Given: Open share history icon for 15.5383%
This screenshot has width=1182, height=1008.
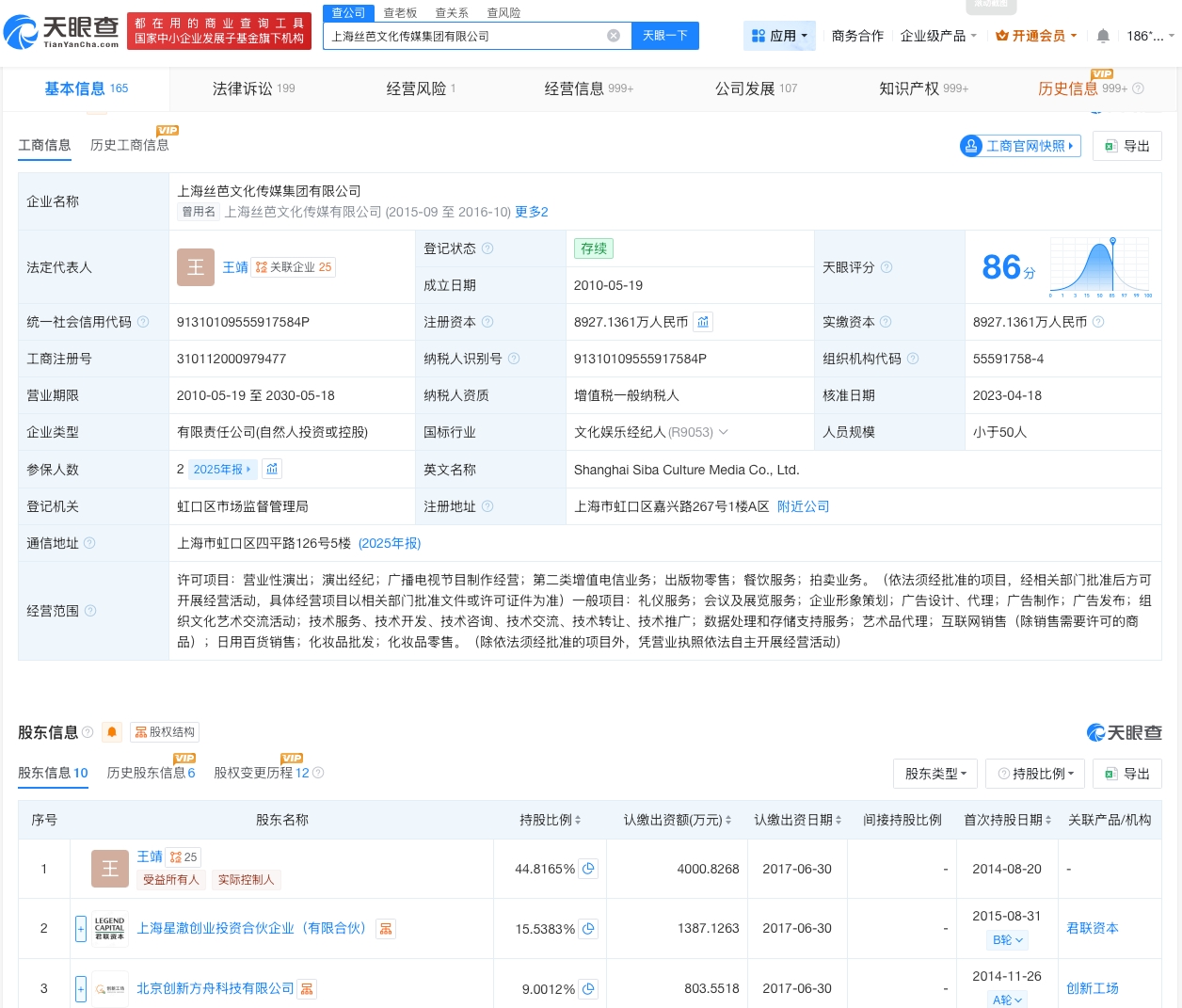Looking at the screenshot, I should click(588, 929).
